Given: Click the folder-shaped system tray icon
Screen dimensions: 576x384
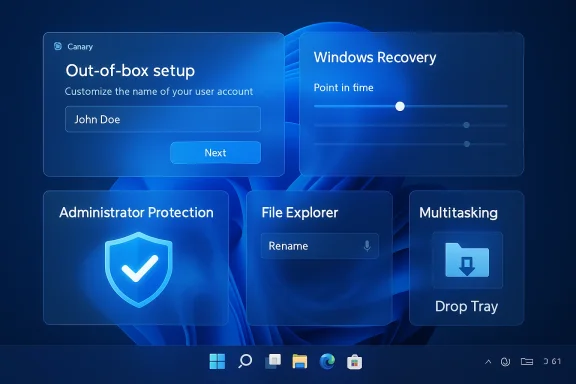Looking at the screenshot, I should click(527, 362).
